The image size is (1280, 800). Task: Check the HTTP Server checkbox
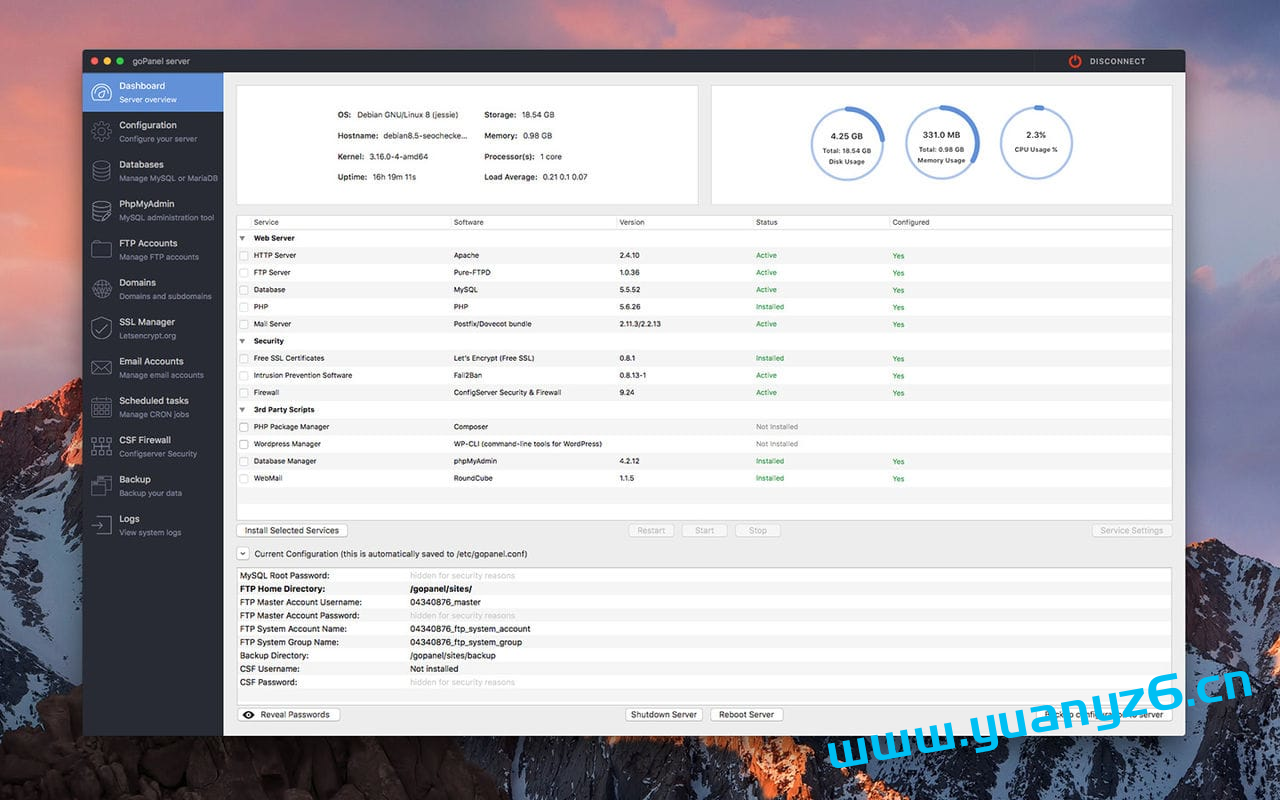point(243,256)
